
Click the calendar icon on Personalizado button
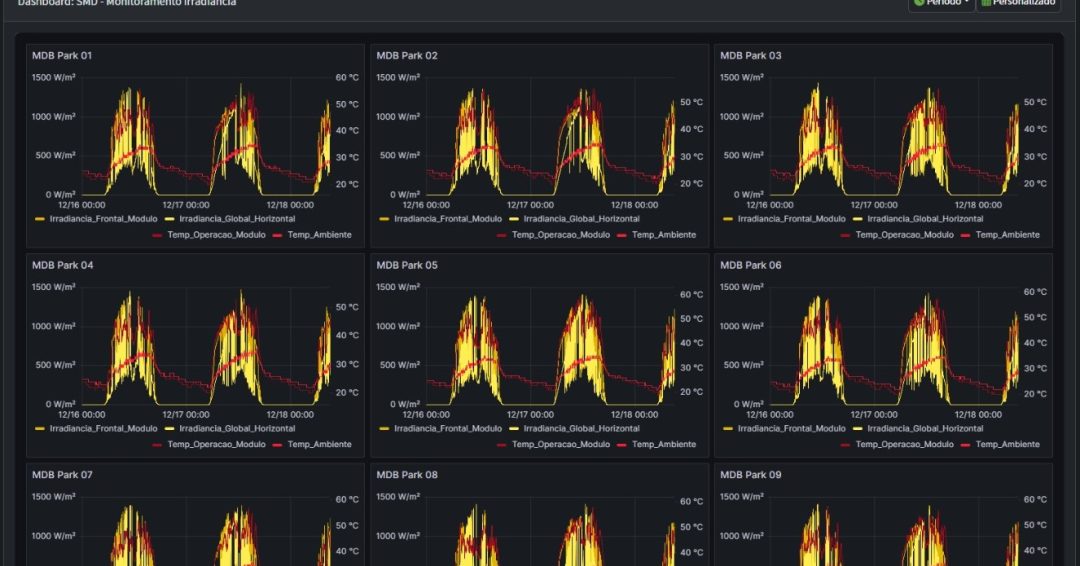(986, 3)
